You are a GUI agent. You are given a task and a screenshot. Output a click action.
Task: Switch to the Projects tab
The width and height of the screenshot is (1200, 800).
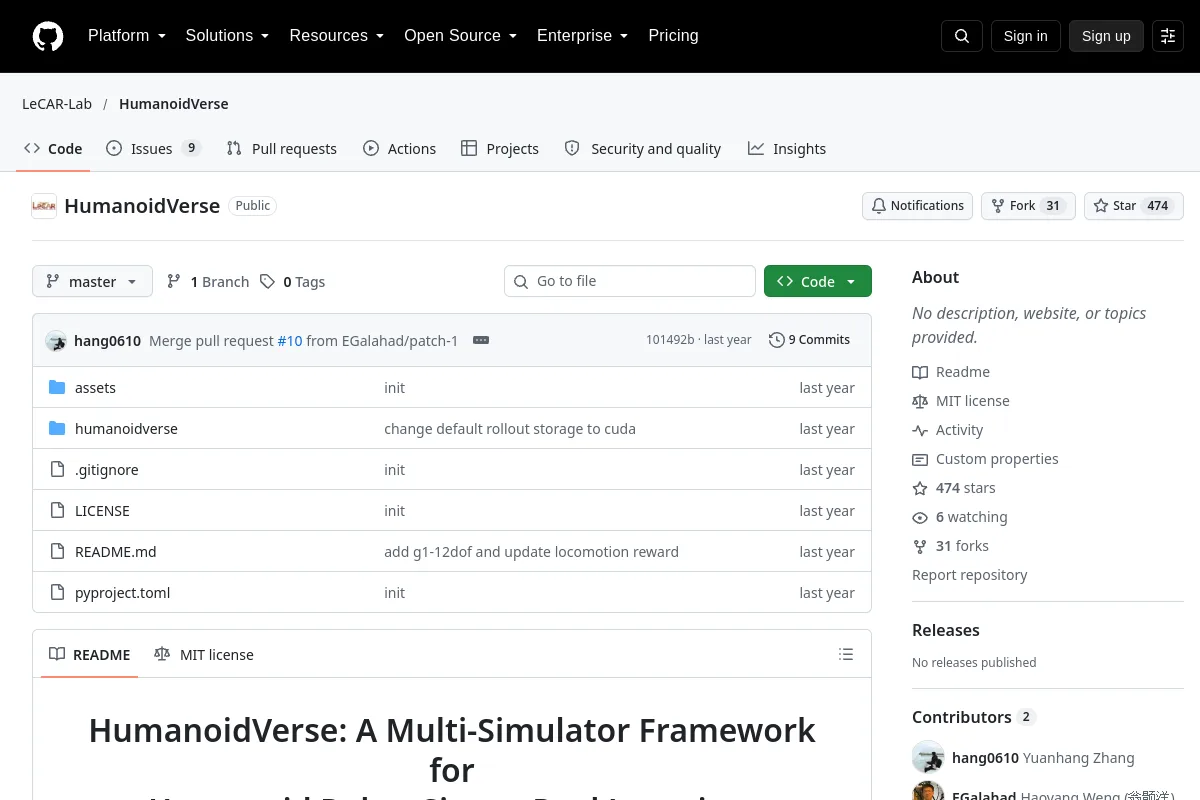point(500,149)
